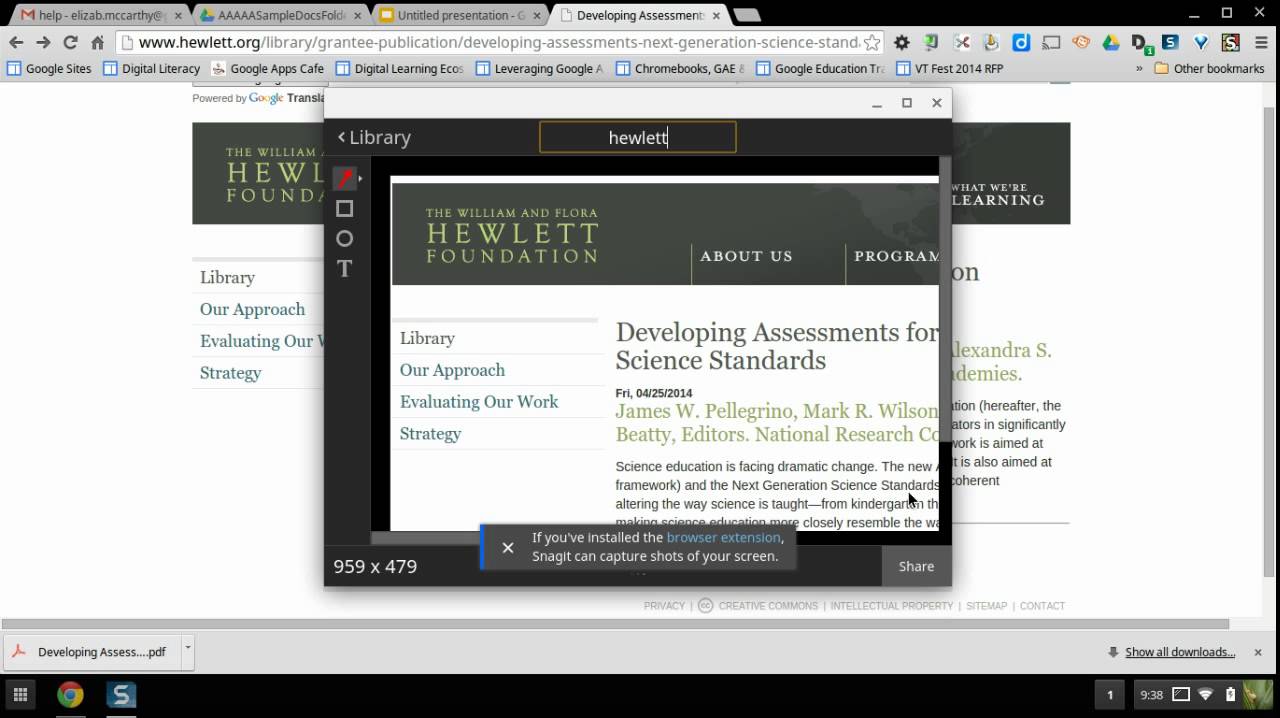
Task: Open the Contact footer link
Action: [x=1042, y=606]
